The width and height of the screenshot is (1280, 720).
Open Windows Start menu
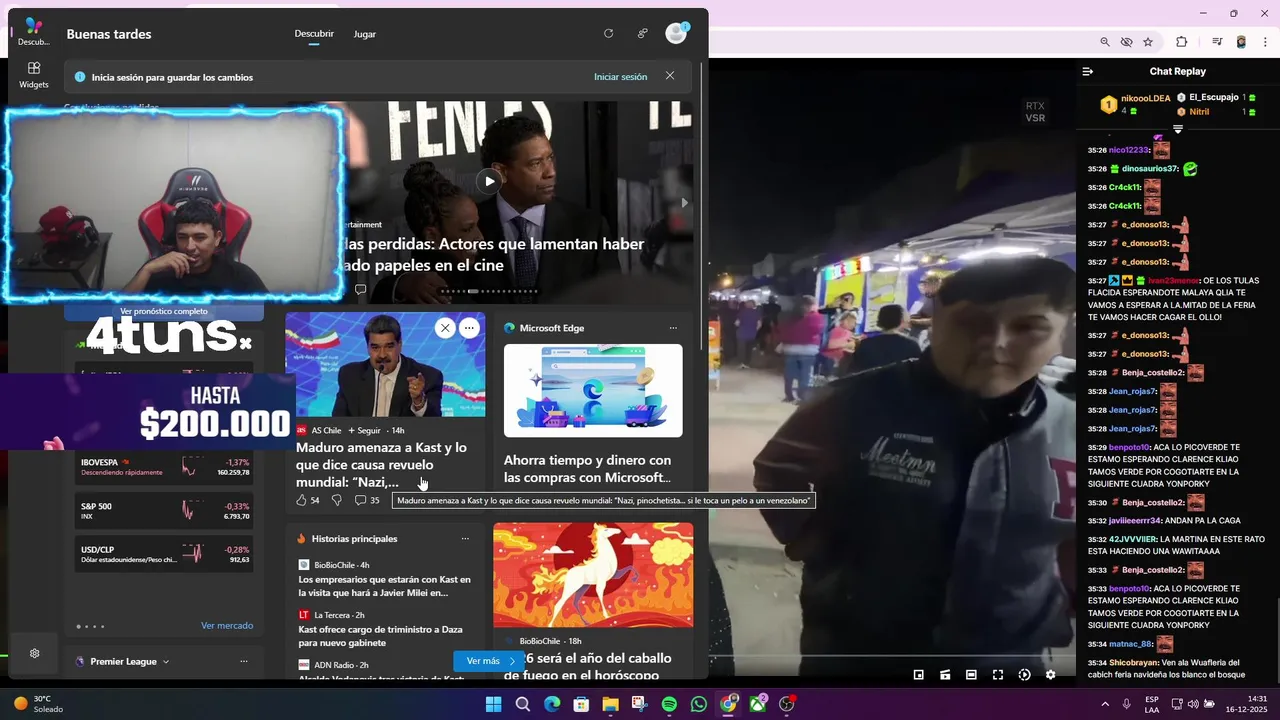click(x=493, y=704)
